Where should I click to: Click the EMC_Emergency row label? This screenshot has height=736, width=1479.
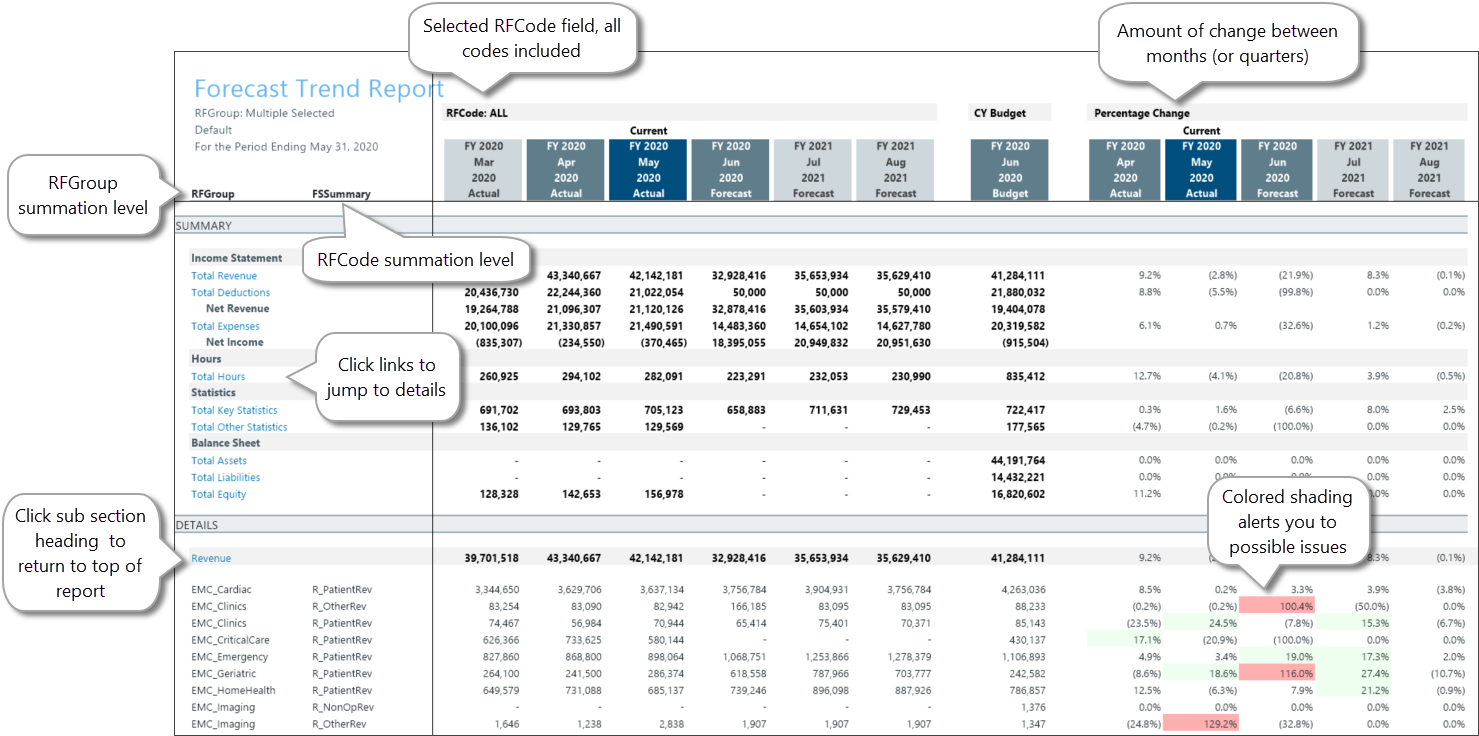(x=229, y=657)
